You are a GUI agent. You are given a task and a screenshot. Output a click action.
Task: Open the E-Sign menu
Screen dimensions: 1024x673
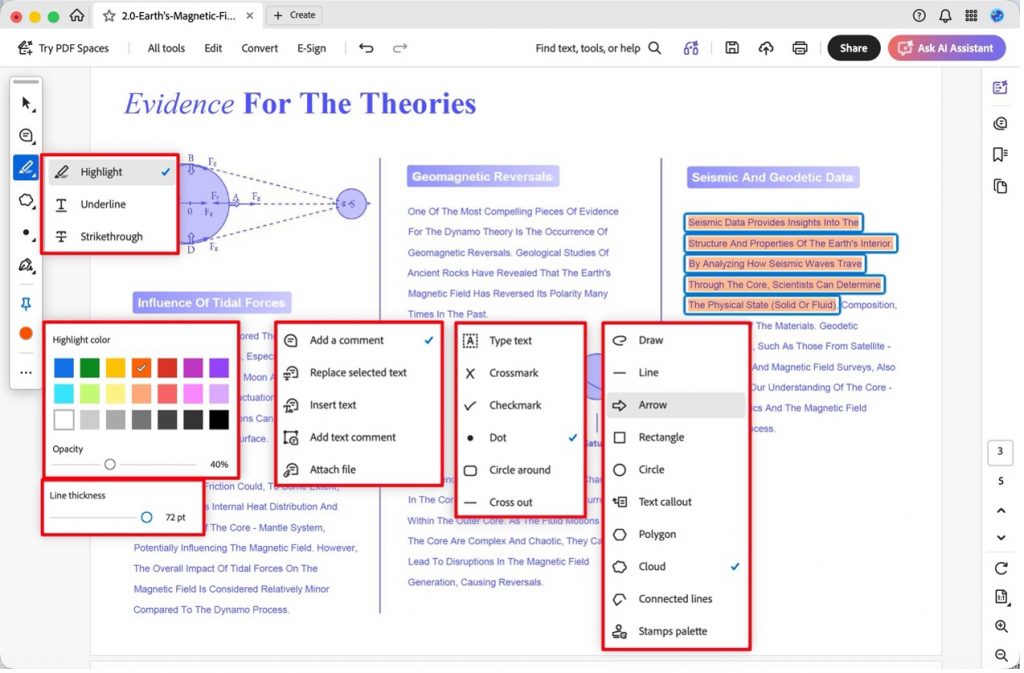(312, 48)
